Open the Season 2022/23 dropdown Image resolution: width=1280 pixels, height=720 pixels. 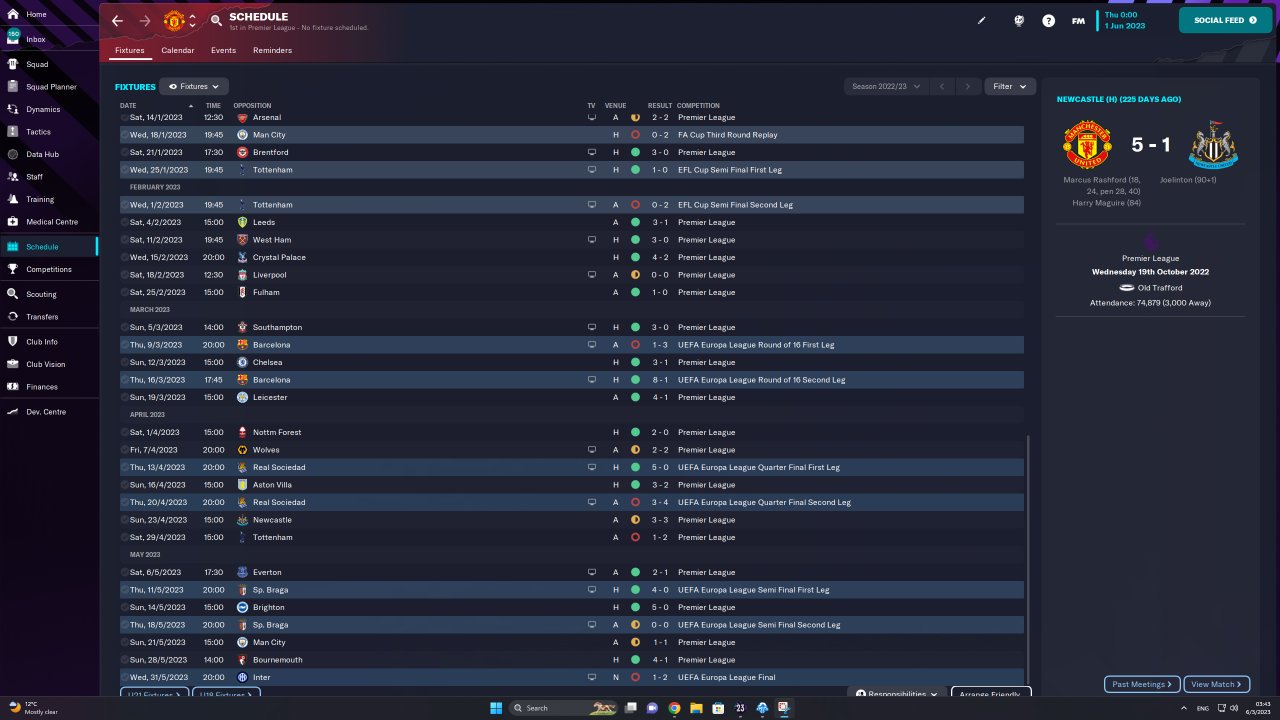click(x=886, y=87)
